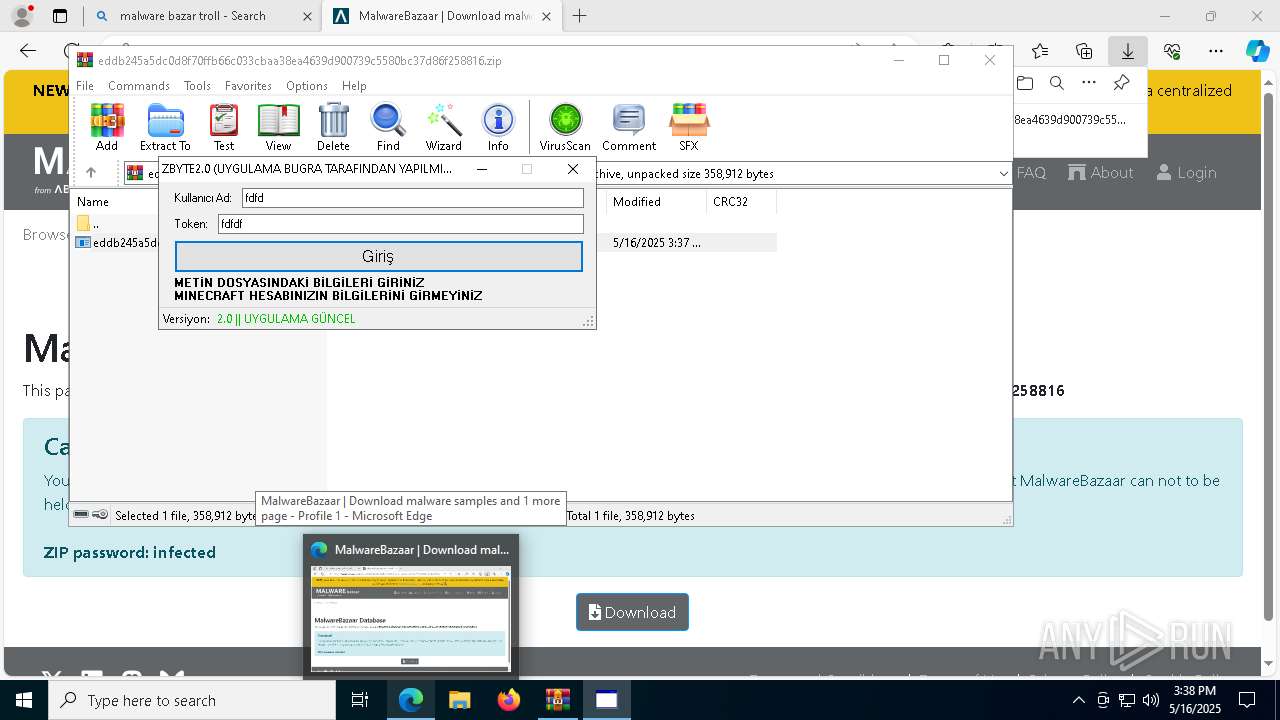
Task: Open the Login link on MalwareBazaar
Action: [1186, 172]
